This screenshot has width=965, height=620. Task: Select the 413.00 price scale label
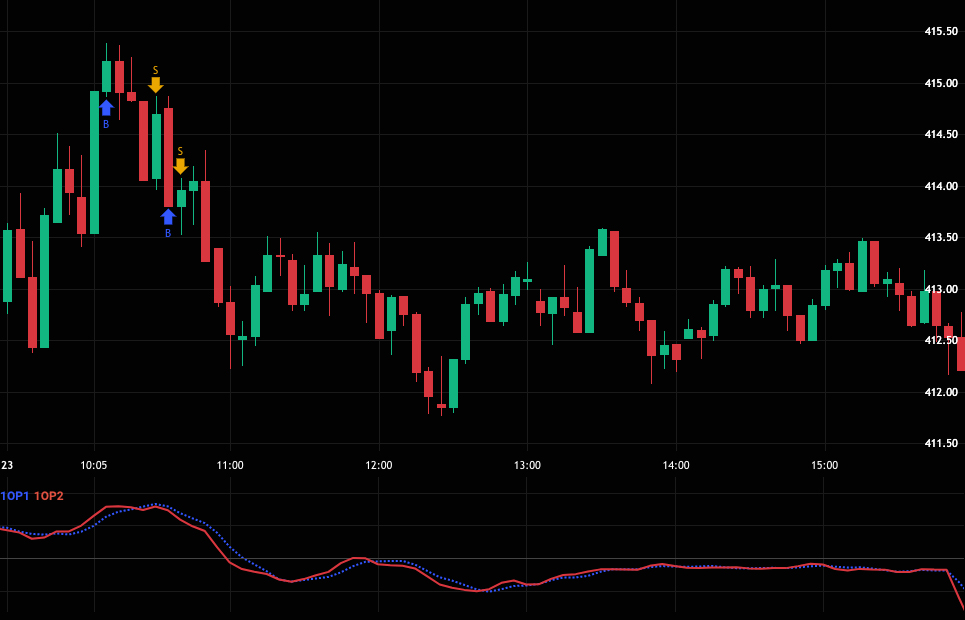[x=941, y=289]
